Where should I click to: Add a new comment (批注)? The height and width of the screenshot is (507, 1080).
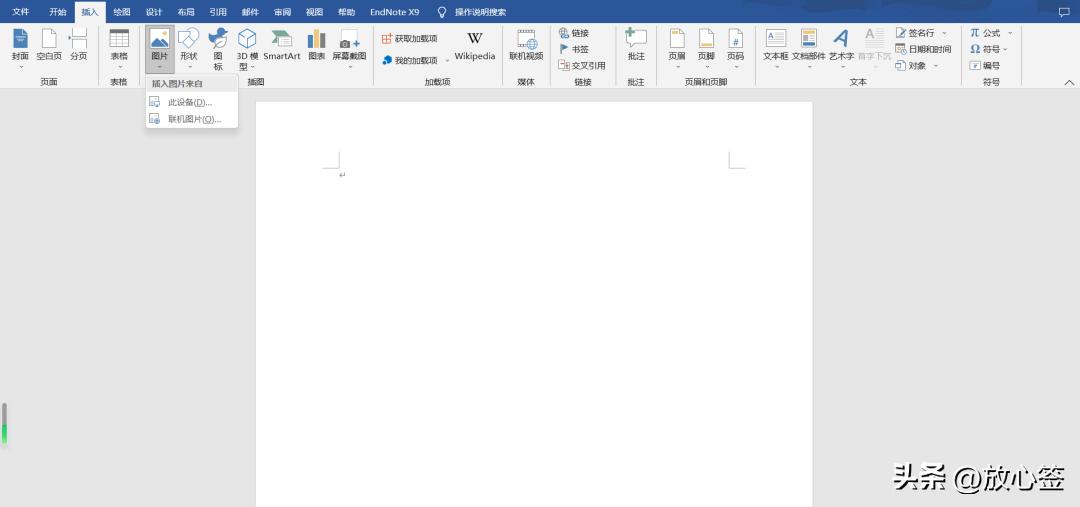[636, 47]
